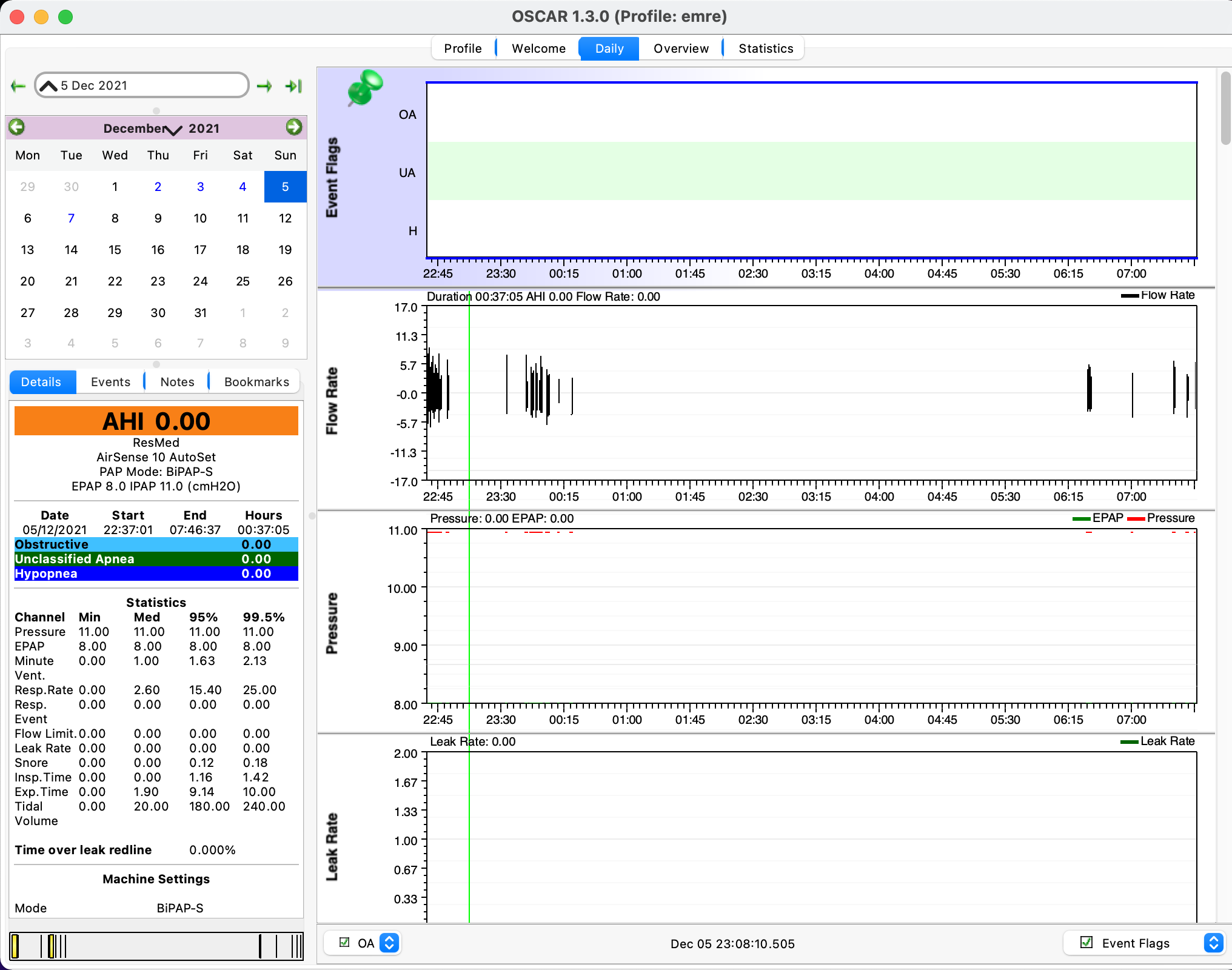
Task: Select December 3 in the calendar
Action: coord(200,187)
